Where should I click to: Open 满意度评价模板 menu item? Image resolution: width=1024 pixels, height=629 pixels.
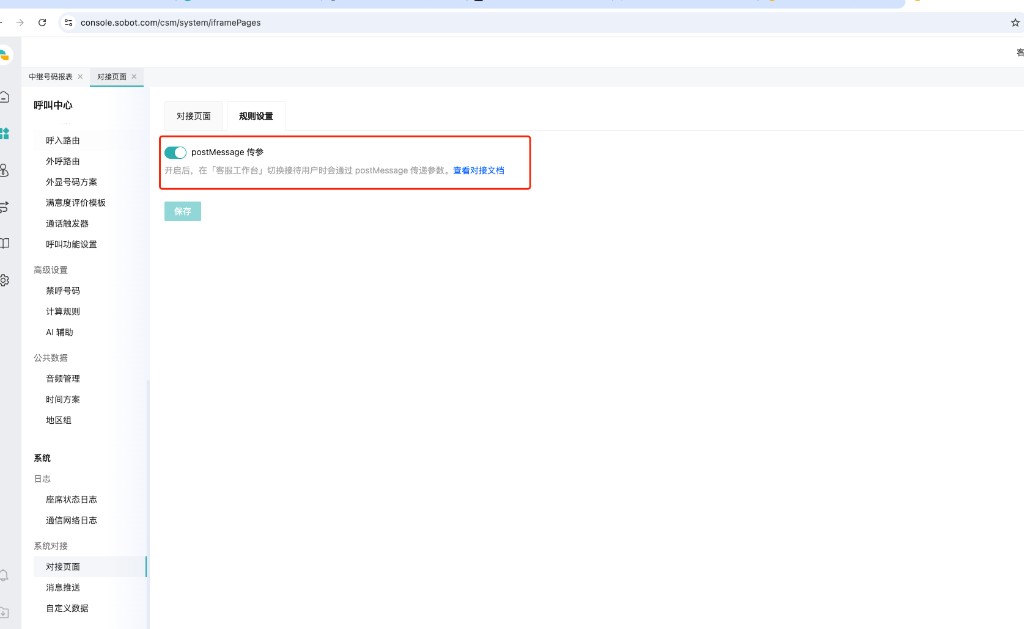point(76,203)
